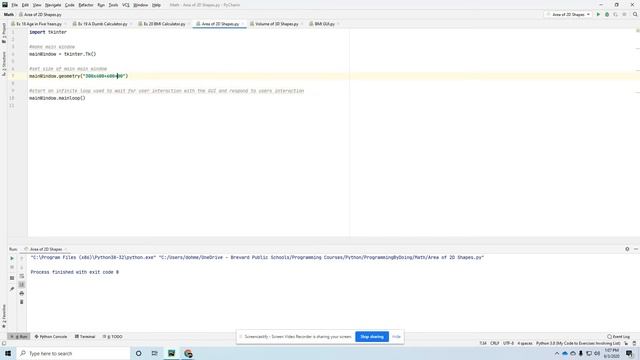Click the "Process finished with exit code 0" text
Image resolution: width=640 pixels, height=360 pixels.
(75, 272)
